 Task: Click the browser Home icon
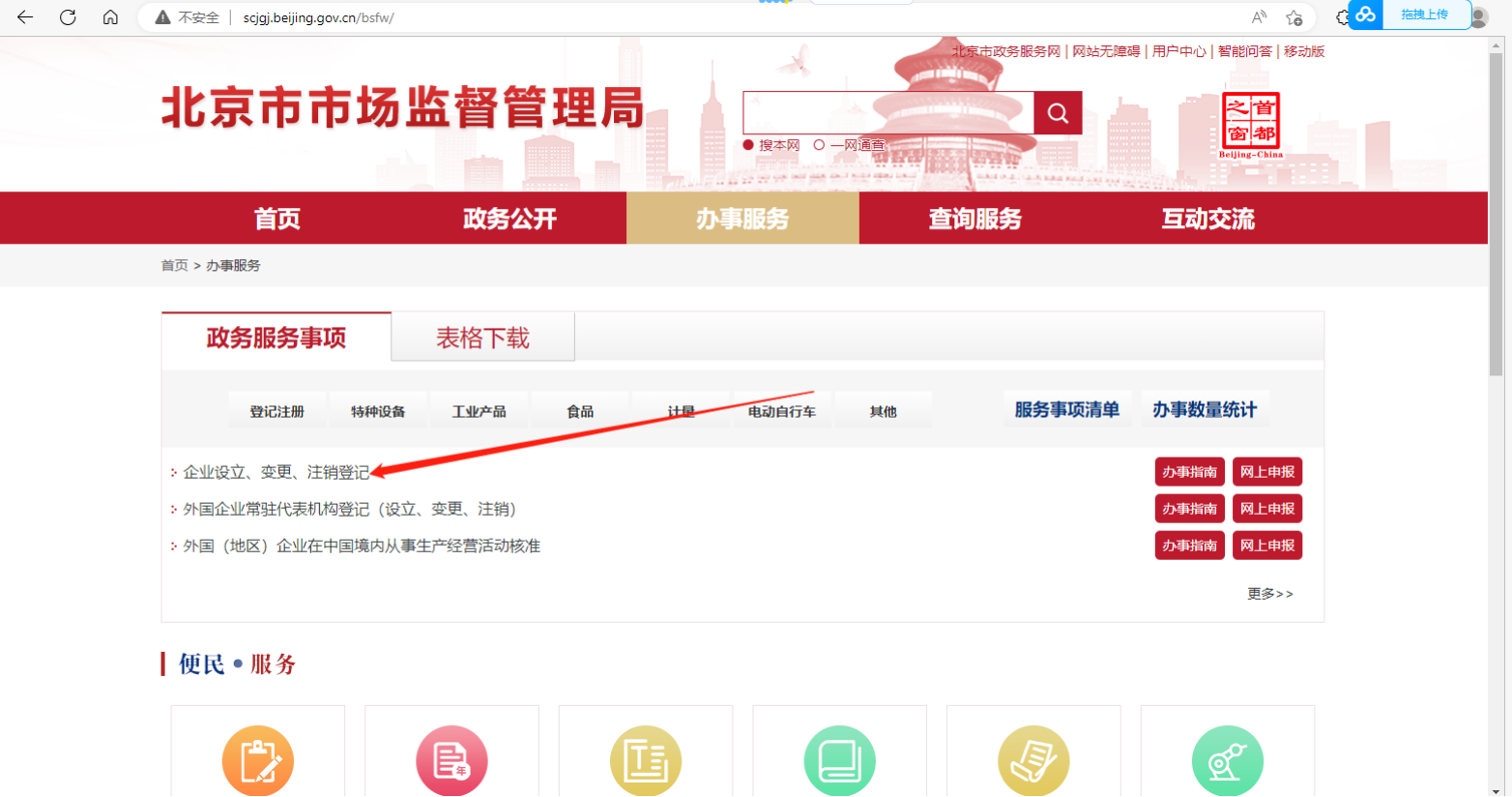pyautogui.click(x=110, y=16)
